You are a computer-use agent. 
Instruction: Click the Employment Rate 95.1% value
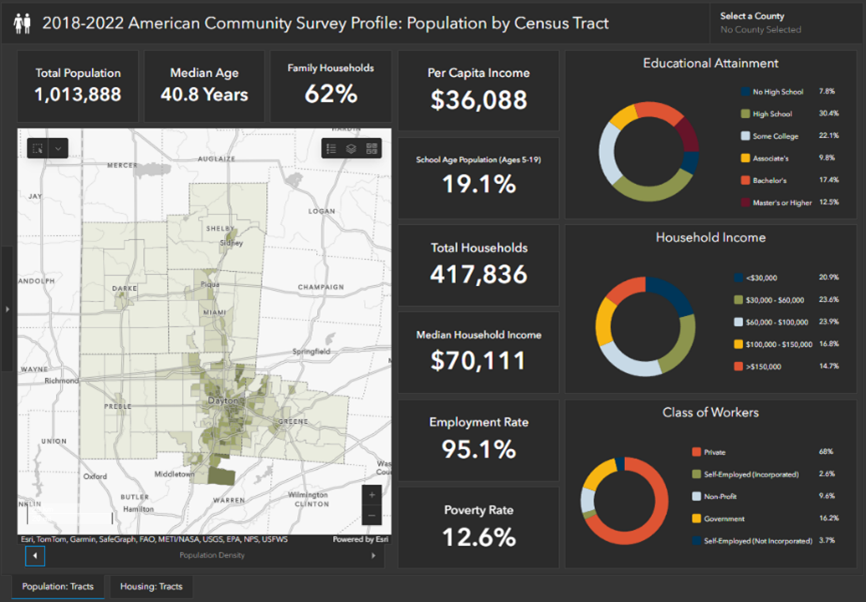[479, 449]
